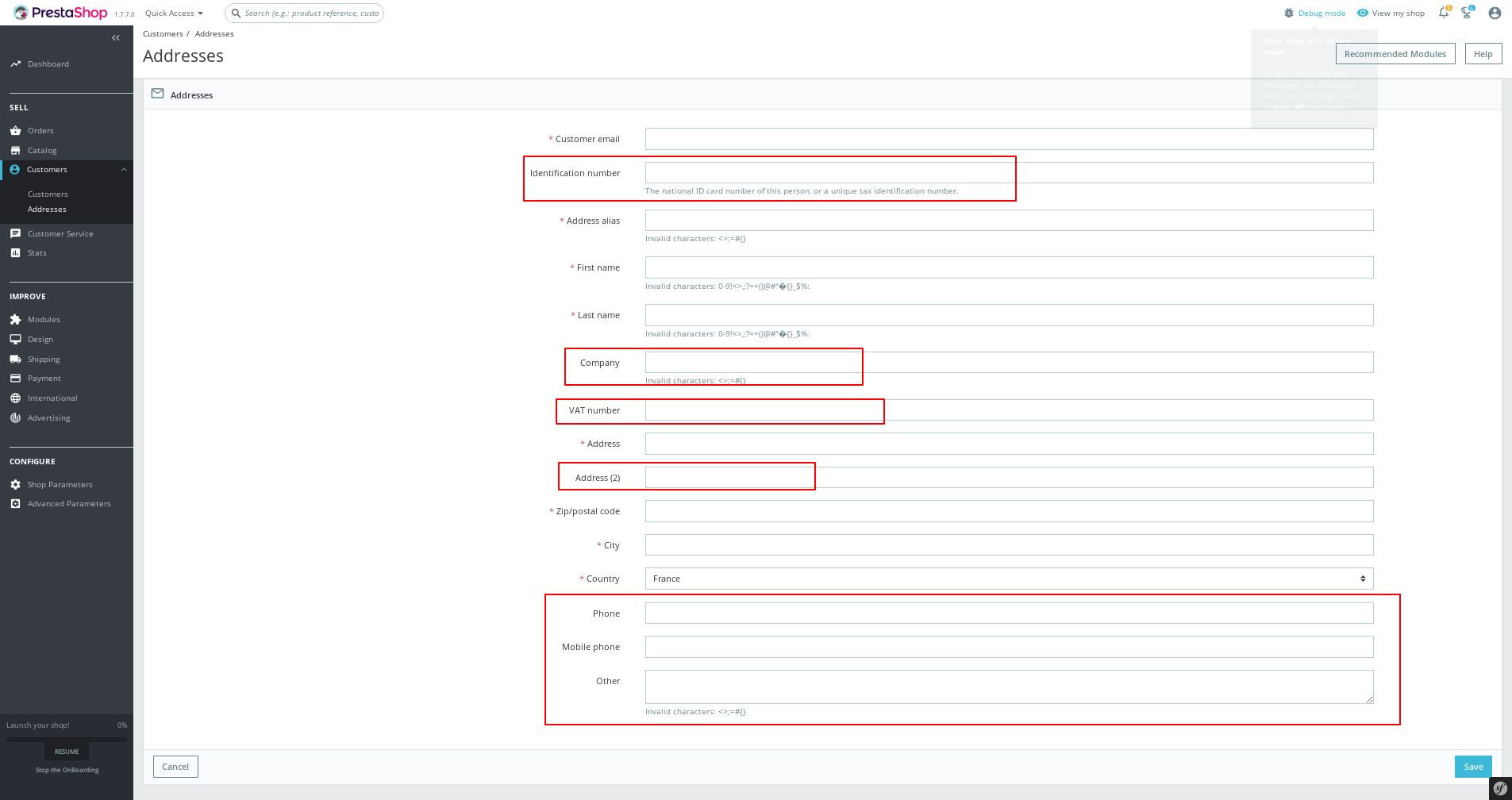Focus the top search box
The width and height of the screenshot is (1512, 800).
pyautogui.click(x=305, y=13)
